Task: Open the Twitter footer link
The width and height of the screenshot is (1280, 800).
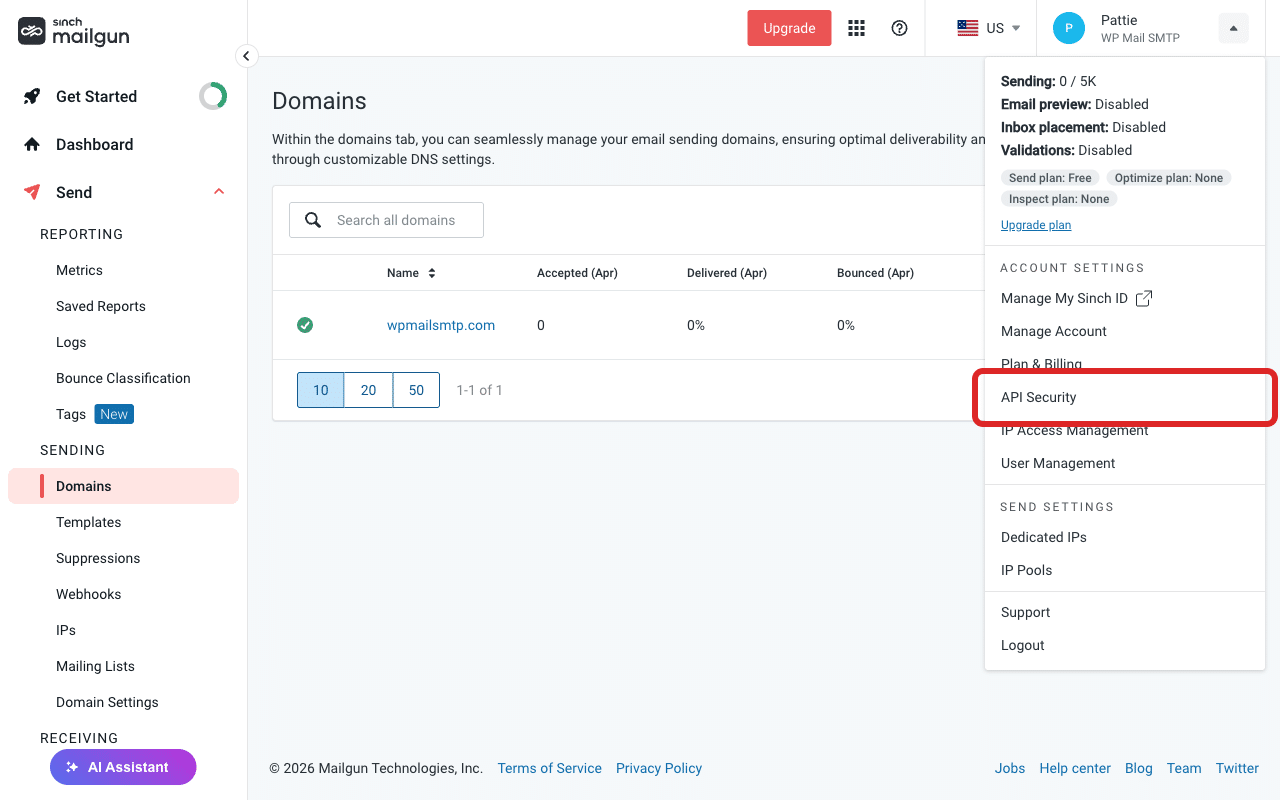Action: pos(1237,768)
